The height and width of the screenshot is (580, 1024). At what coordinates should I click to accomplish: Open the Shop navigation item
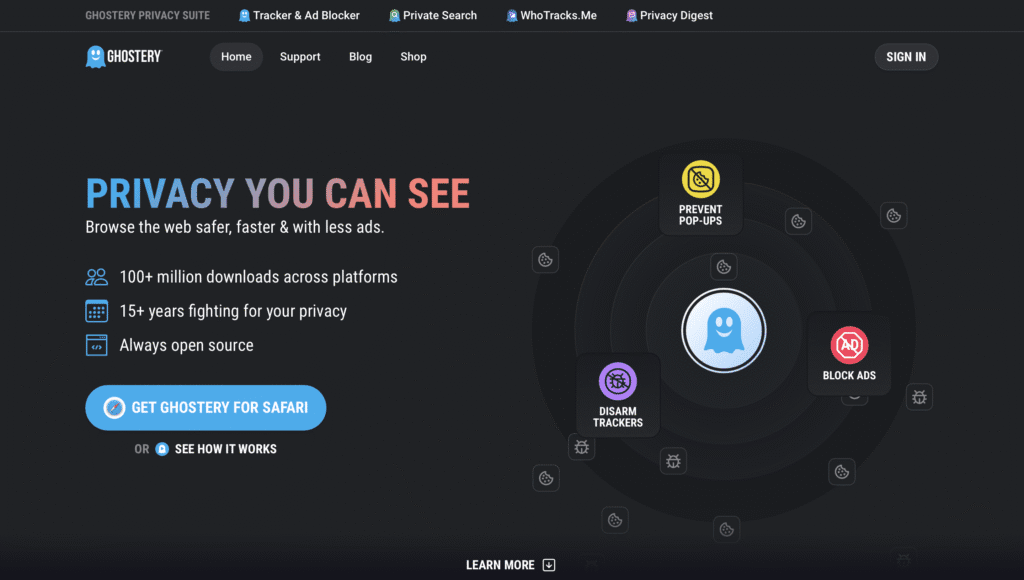tap(413, 57)
